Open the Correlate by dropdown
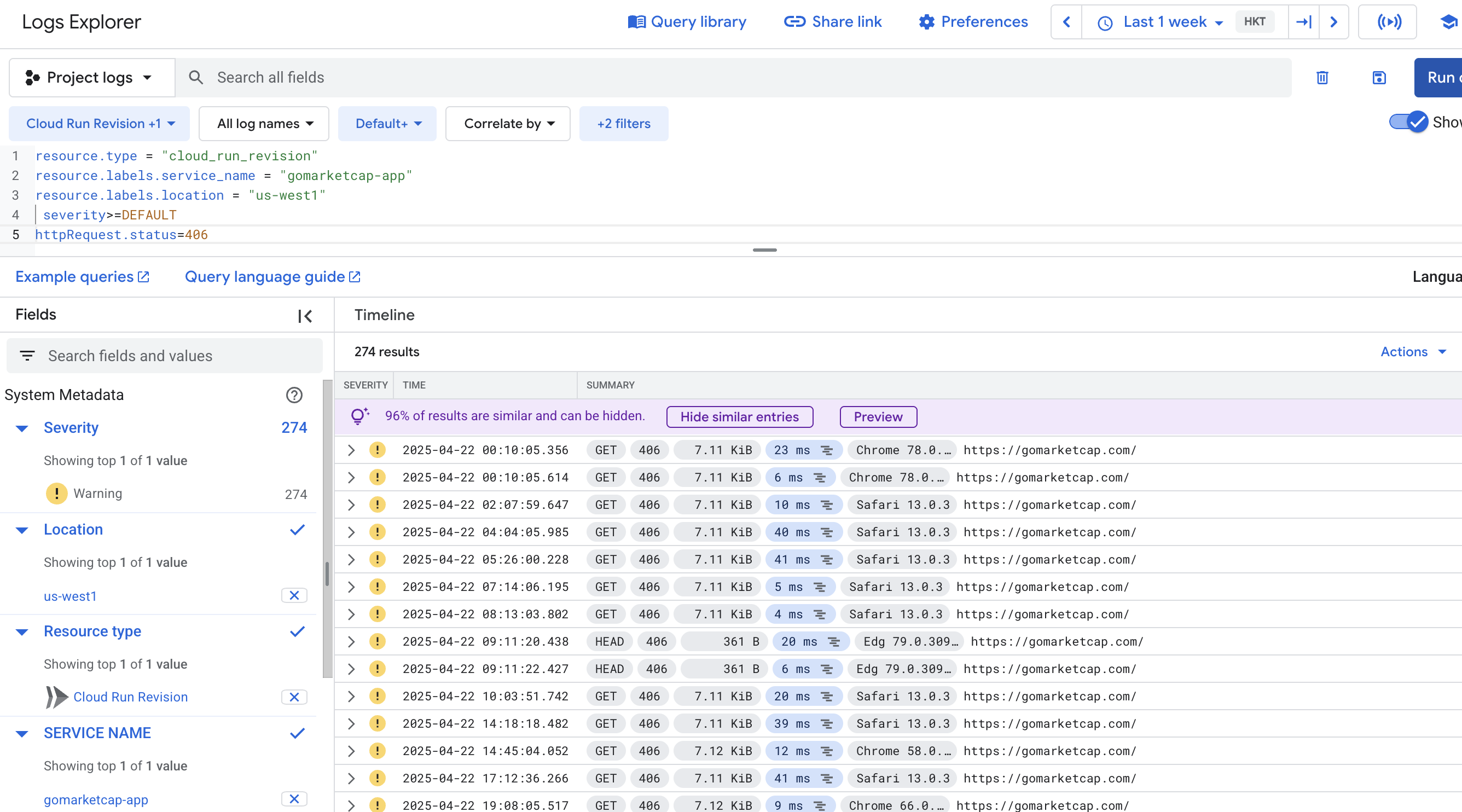The height and width of the screenshot is (812, 1462). (508, 124)
